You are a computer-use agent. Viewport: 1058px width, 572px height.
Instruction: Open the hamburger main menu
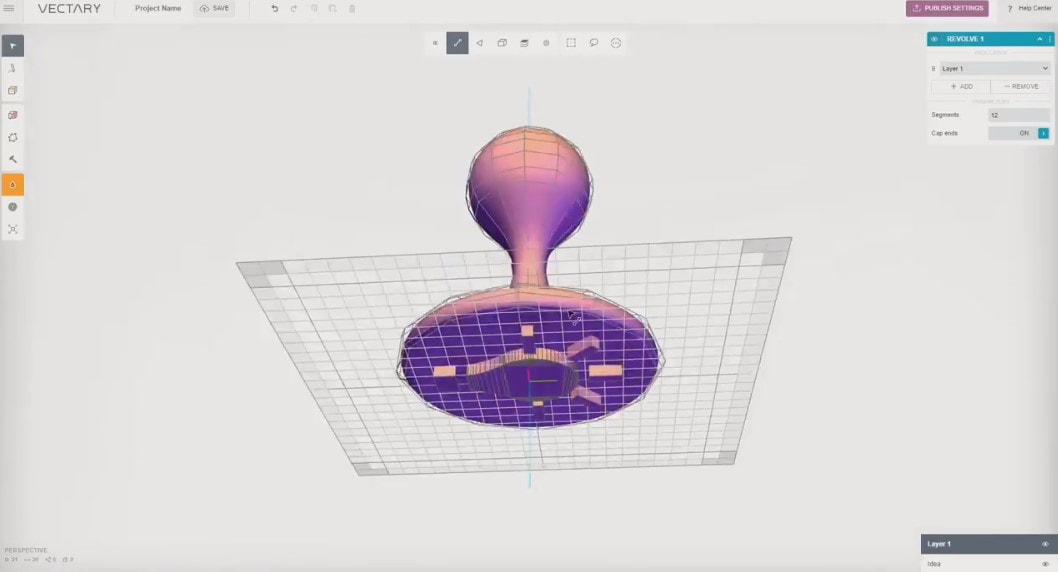pos(9,9)
